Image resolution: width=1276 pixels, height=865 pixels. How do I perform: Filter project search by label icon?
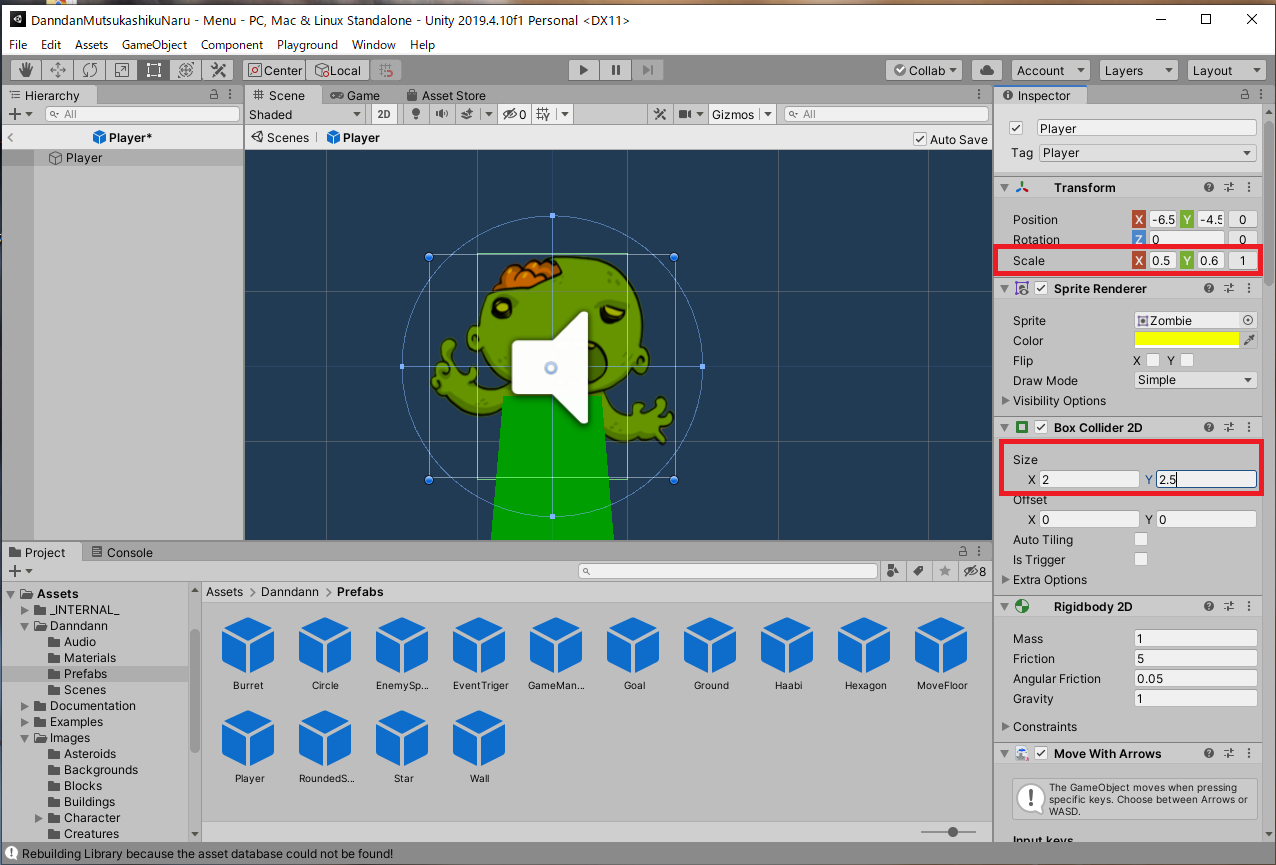click(918, 571)
